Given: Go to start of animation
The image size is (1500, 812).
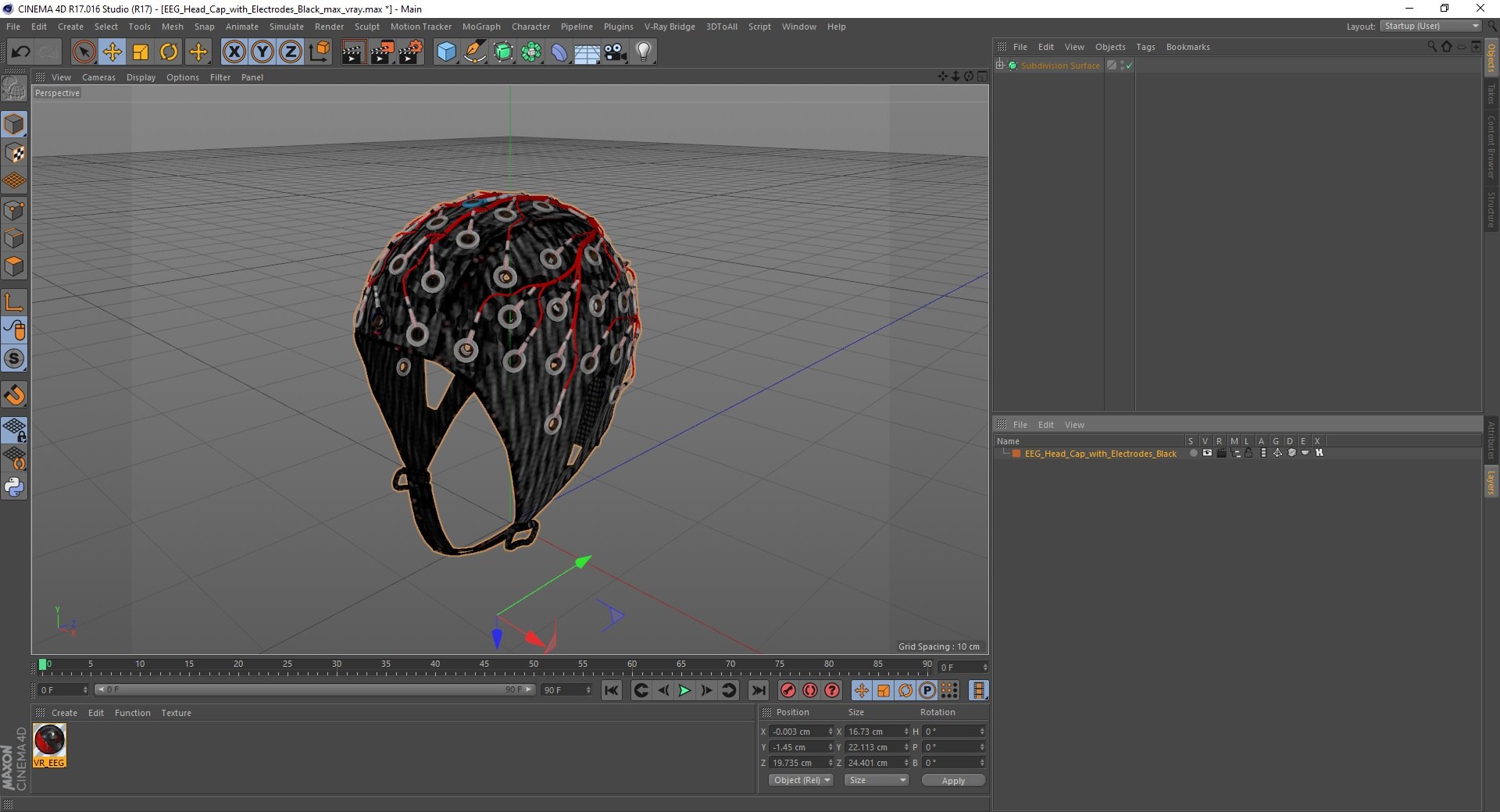Looking at the screenshot, I should (x=612, y=690).
